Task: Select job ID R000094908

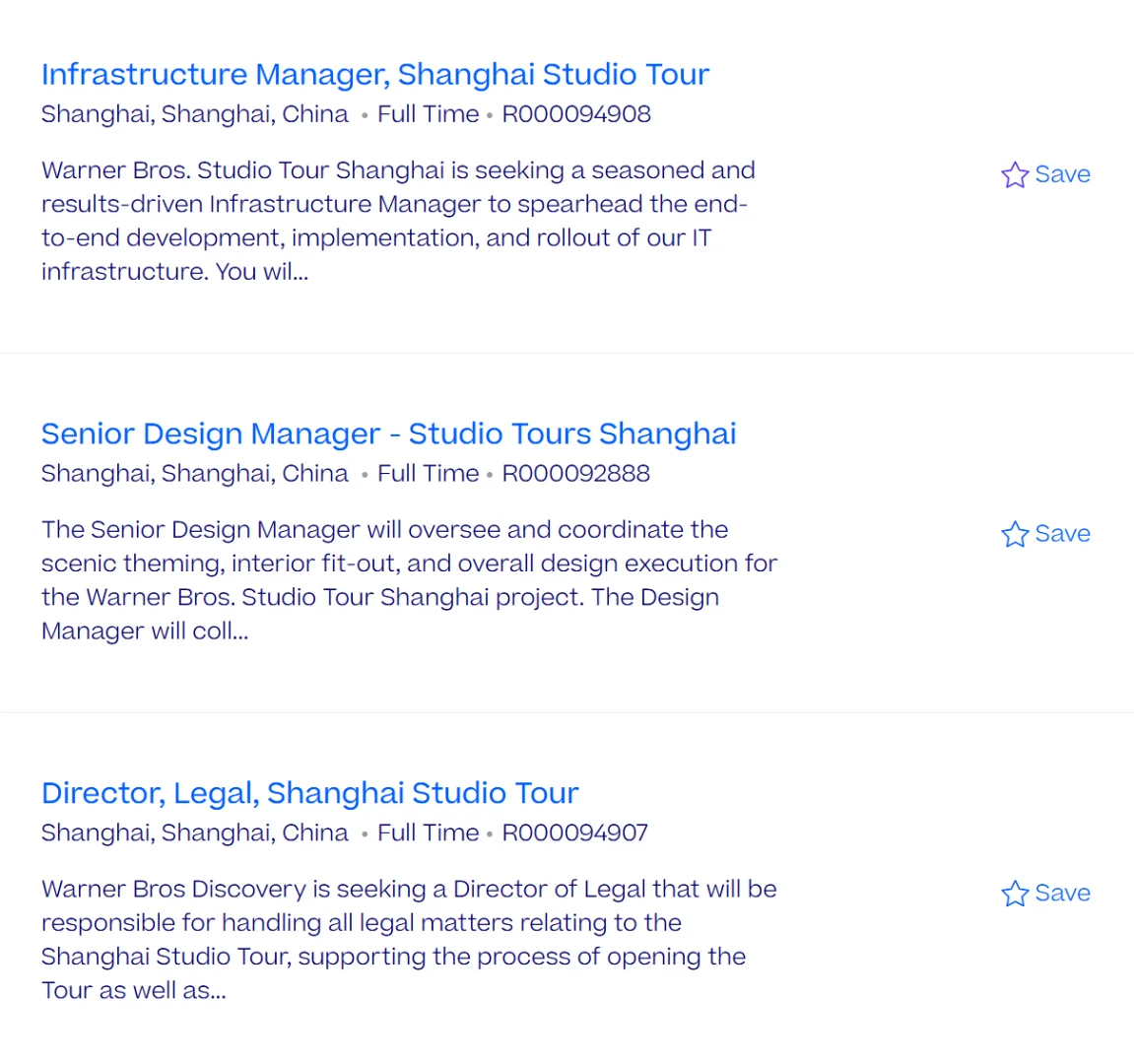Action: pos(576,114)
